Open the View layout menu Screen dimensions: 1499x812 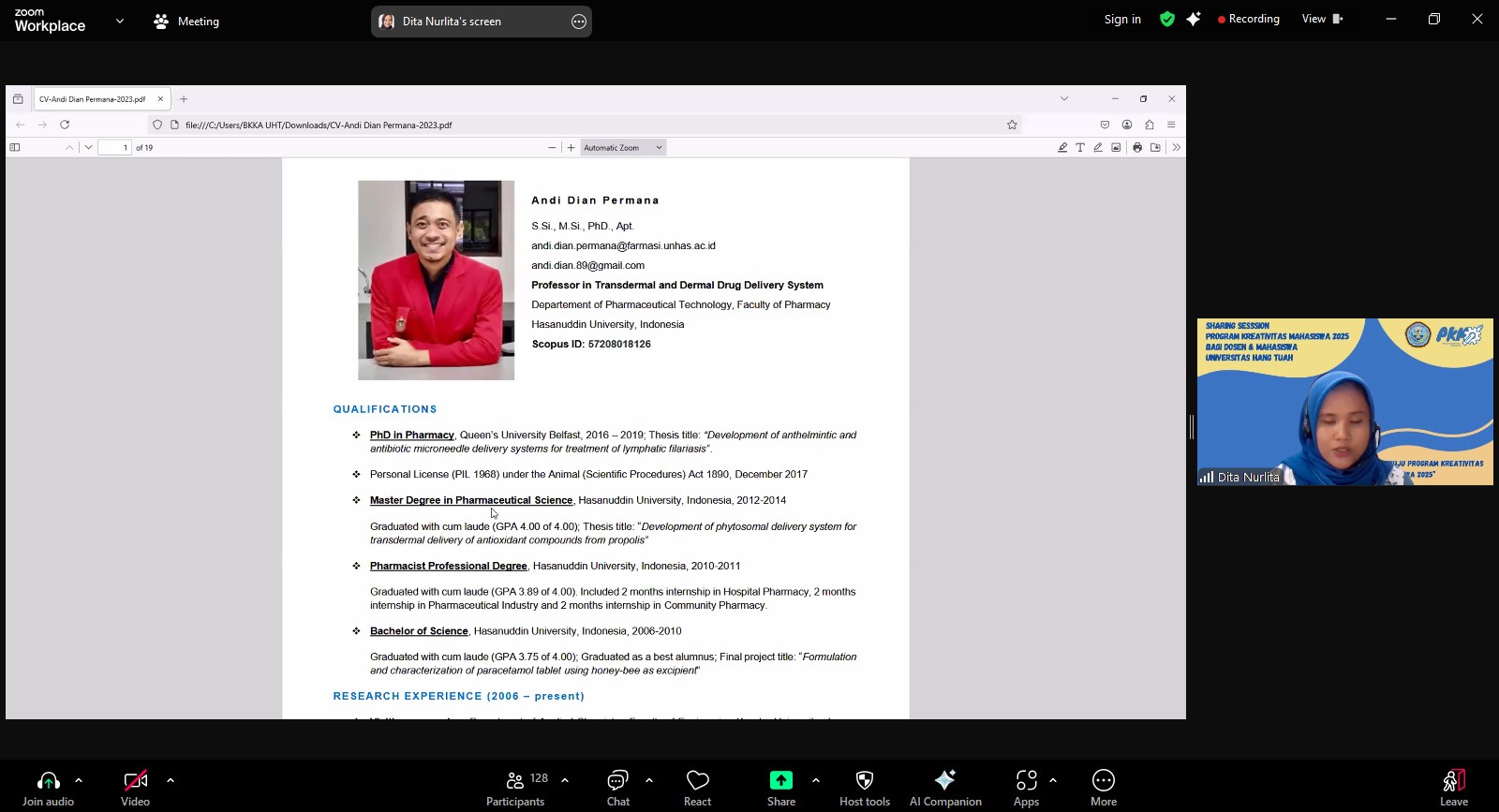(x=1321, y=19)
